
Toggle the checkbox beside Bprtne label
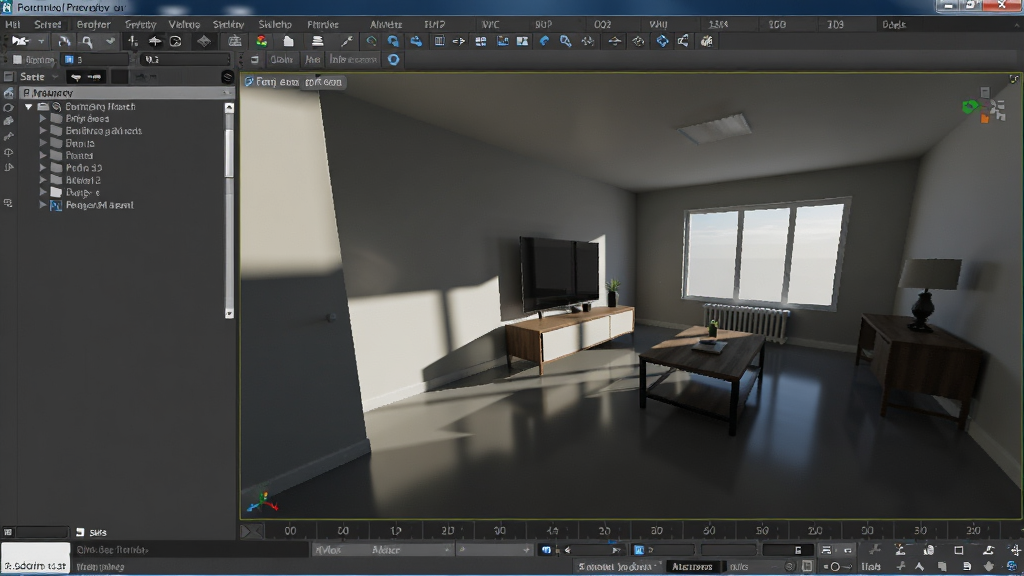(18, 59)
